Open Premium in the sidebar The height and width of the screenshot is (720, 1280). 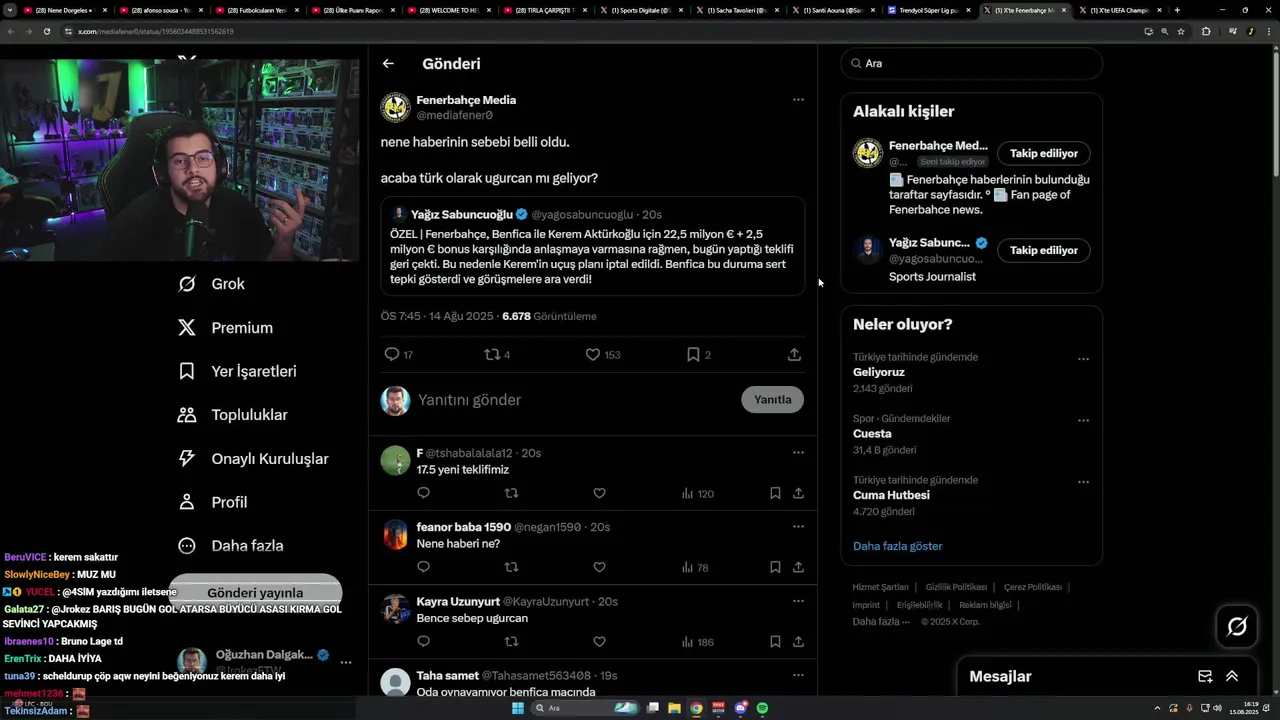click(x=225, y=328)
